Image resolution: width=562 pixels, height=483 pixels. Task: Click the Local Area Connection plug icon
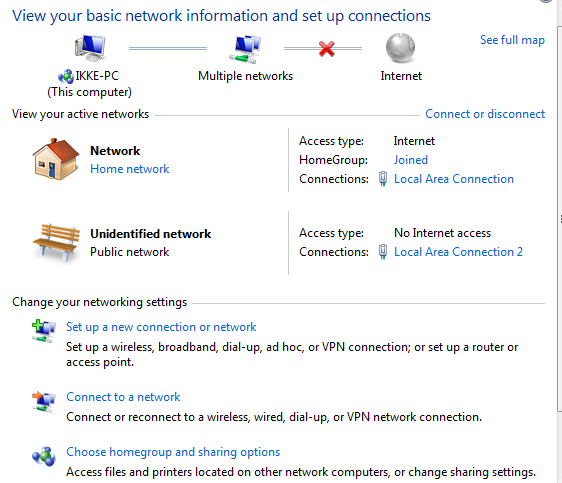pyautogui.click(x=383, y=179)
